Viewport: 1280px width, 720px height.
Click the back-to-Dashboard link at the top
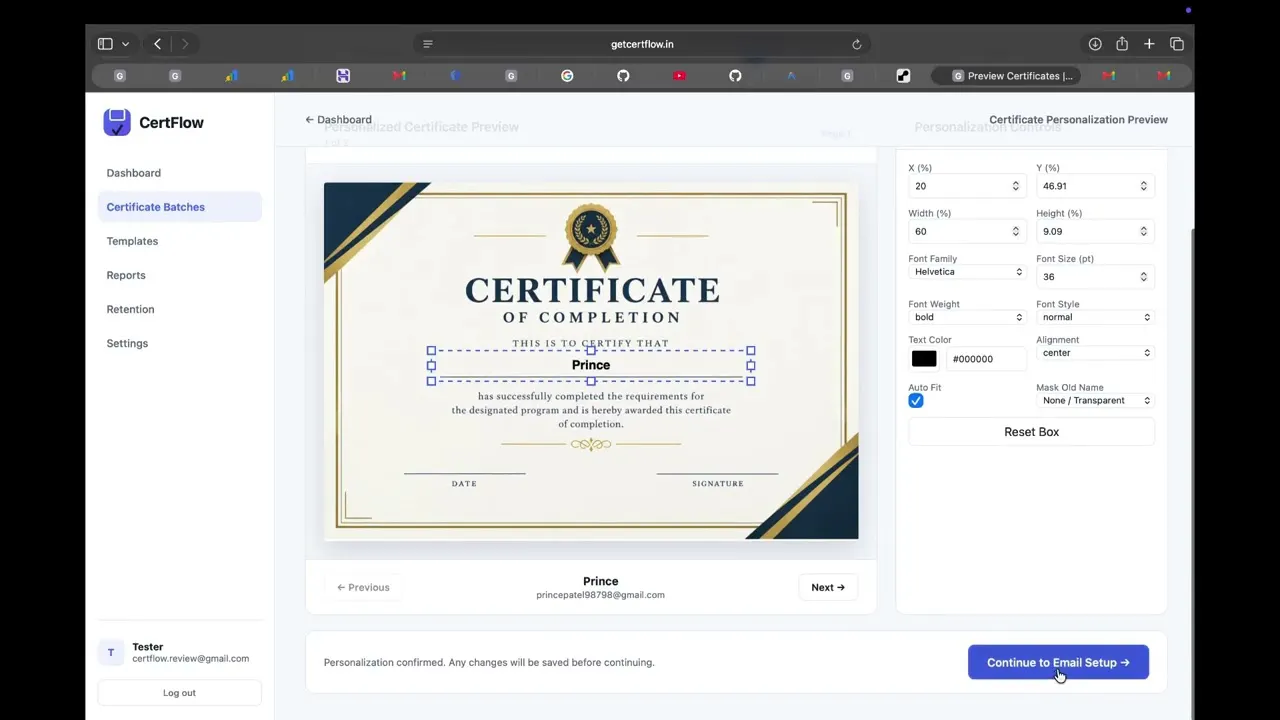[339, 119]
